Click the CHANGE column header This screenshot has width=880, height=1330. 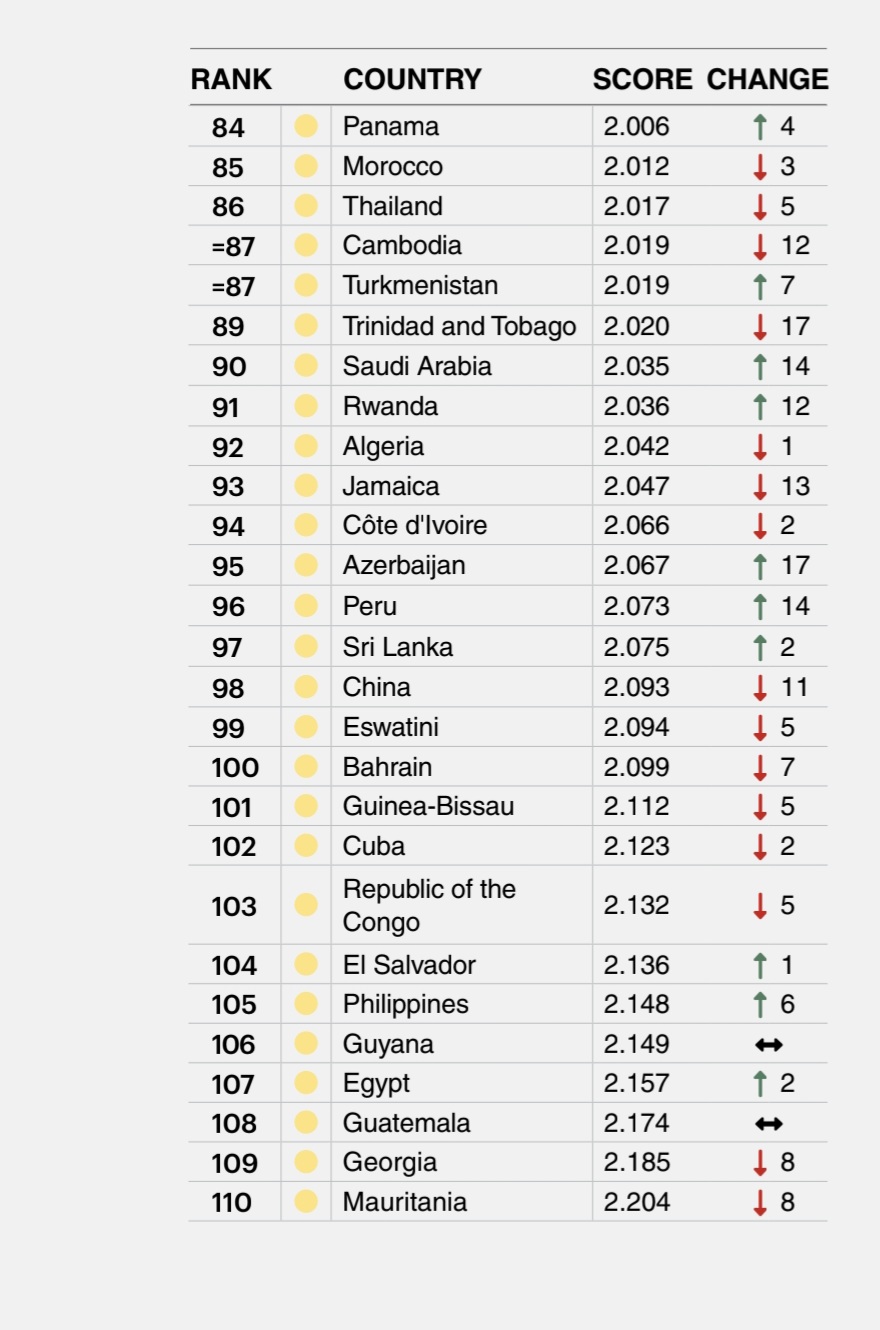[x=768, y=80]
